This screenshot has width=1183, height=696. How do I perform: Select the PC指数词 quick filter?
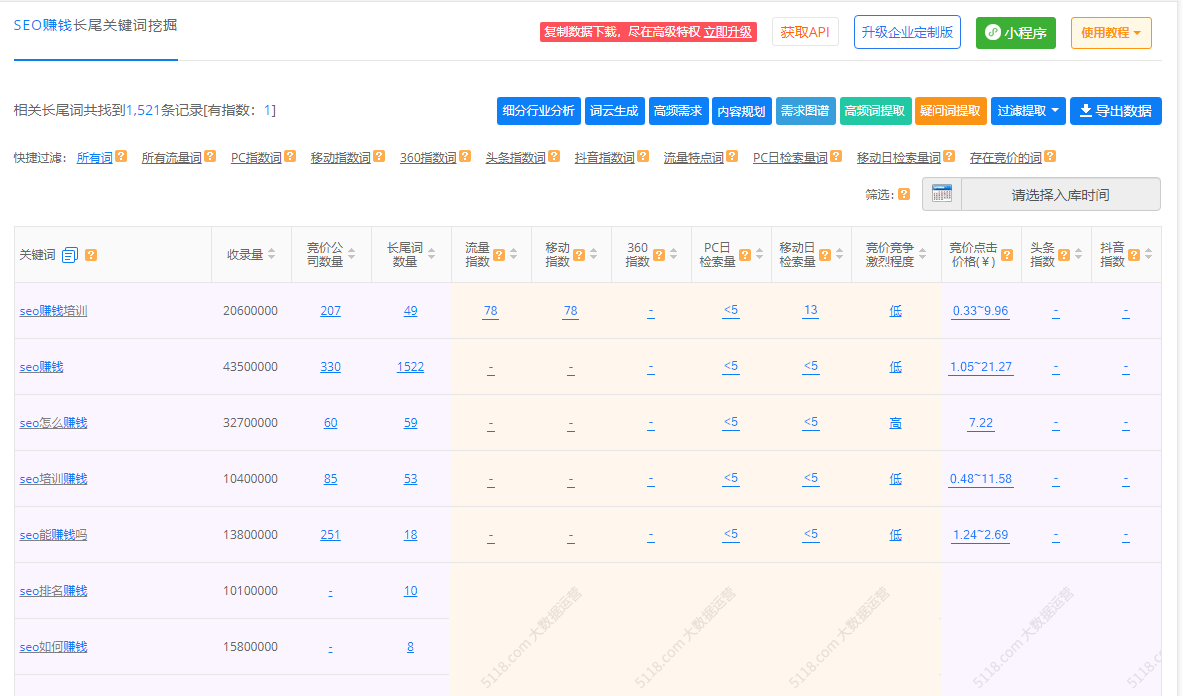[256, 158]
